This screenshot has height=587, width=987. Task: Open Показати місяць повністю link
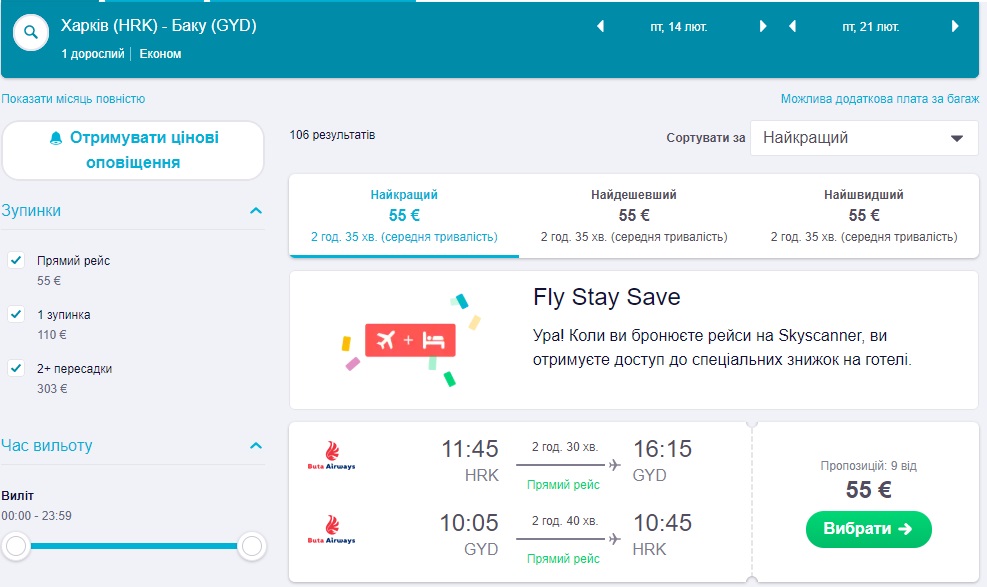74,99
